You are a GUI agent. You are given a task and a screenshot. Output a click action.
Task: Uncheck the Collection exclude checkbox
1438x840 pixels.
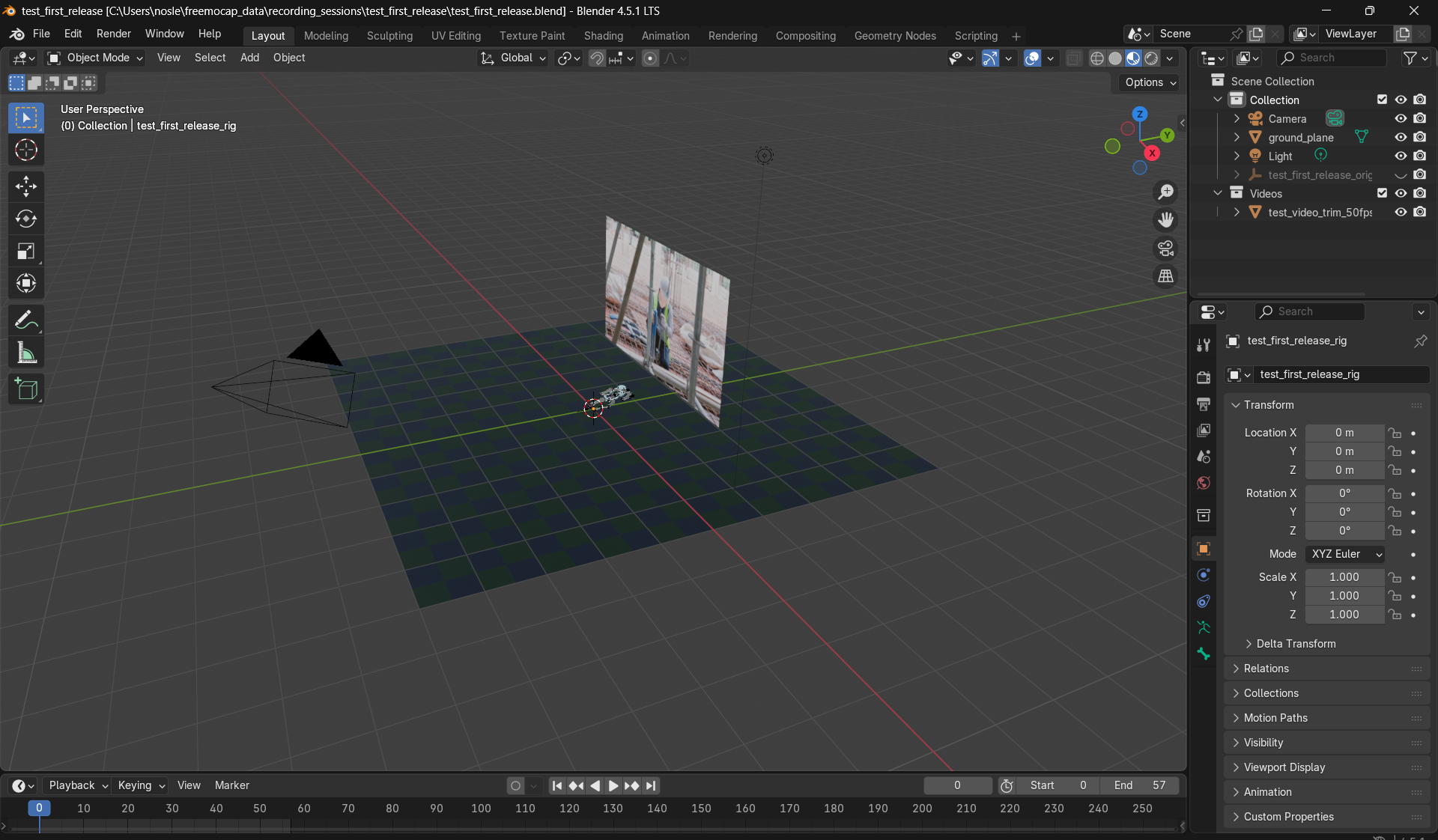coord(1382,100)
